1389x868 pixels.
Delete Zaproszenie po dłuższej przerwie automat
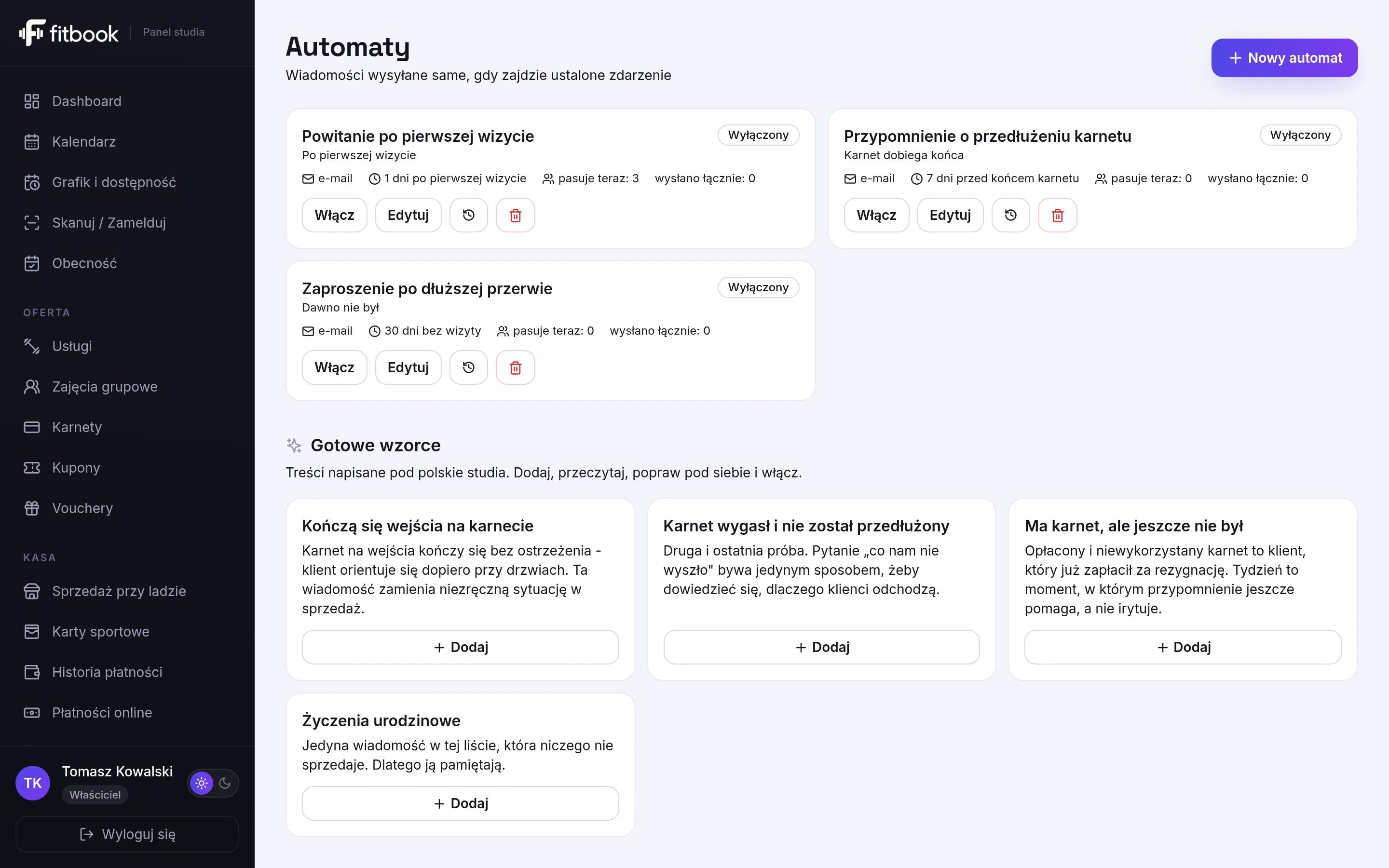click(516, 367)
